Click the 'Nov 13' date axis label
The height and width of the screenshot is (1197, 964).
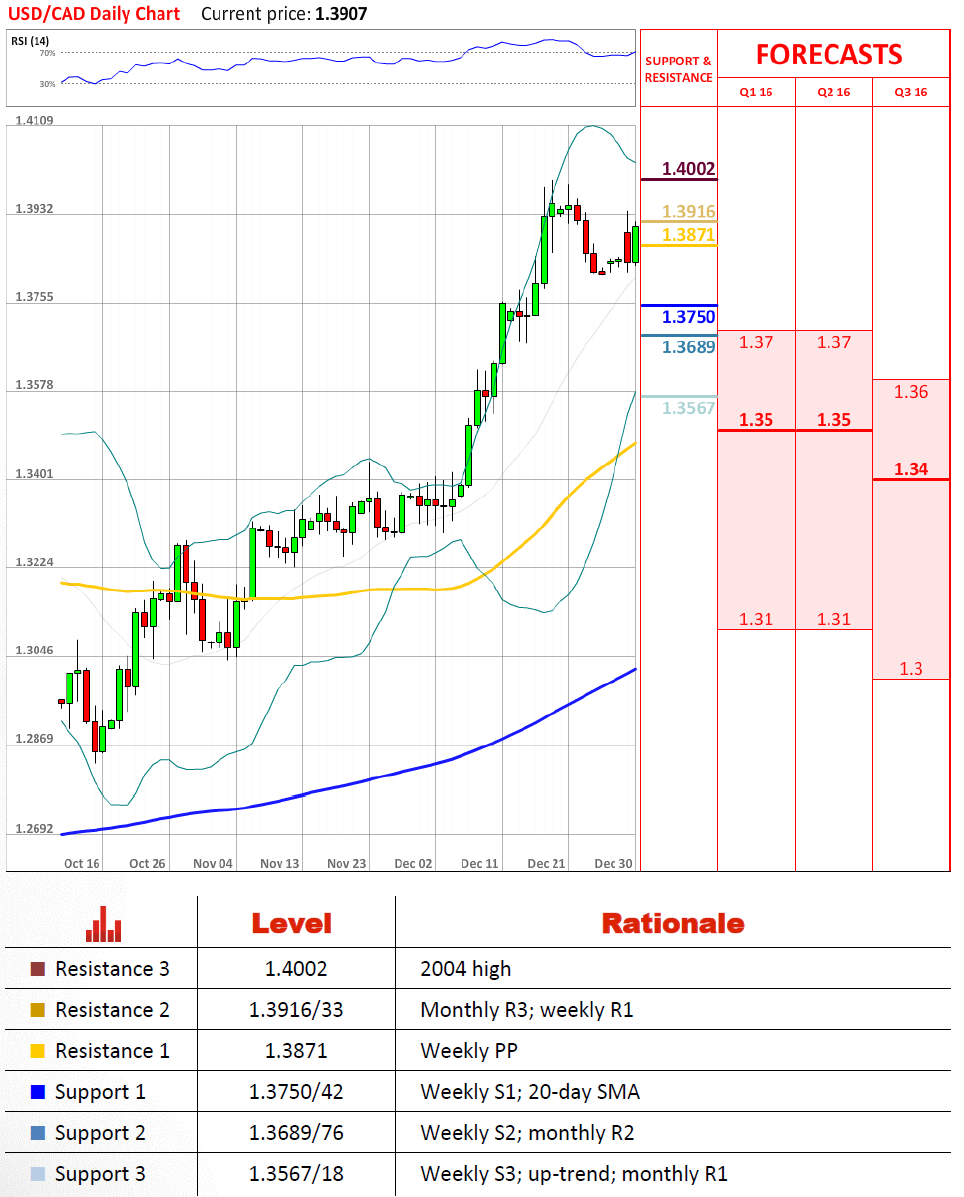(x=279, y=863)
